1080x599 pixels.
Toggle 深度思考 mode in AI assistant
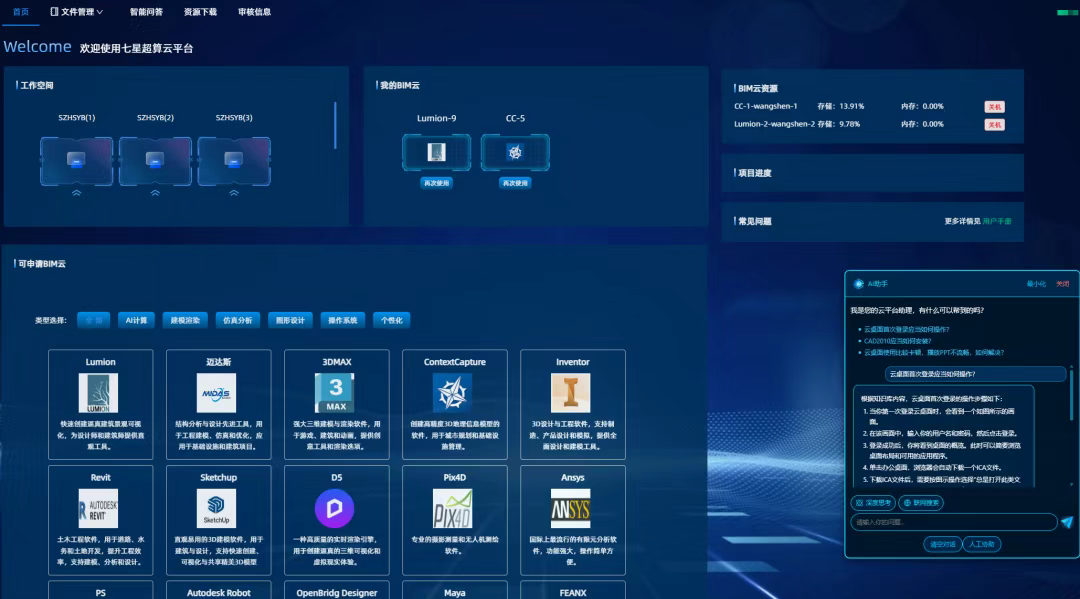click(x=873, y=503)
